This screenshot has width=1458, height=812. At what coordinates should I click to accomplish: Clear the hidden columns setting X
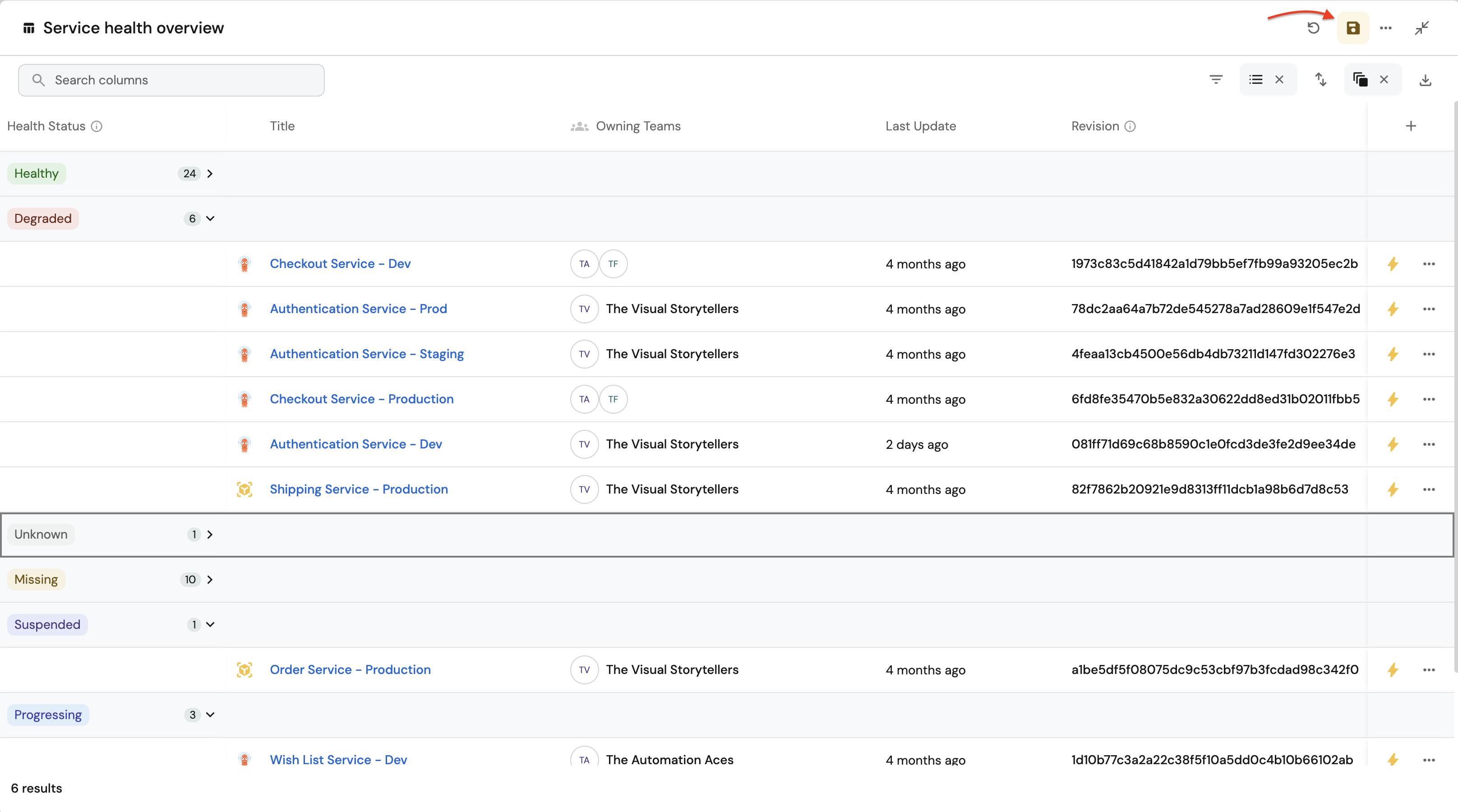coord(1384,80)
